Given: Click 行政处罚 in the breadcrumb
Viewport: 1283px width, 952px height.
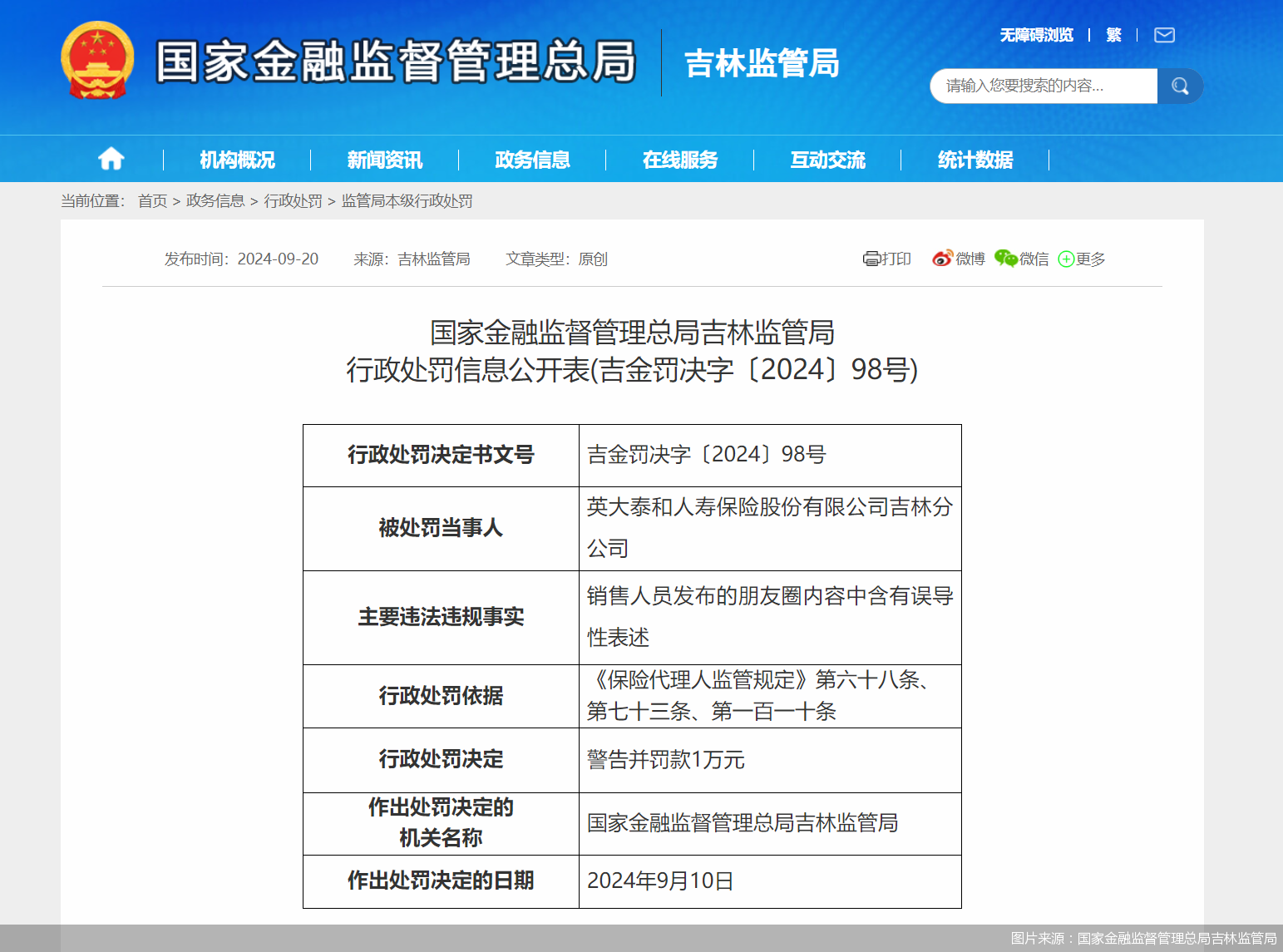Looking at the screenshot, I should coord(293,201).
